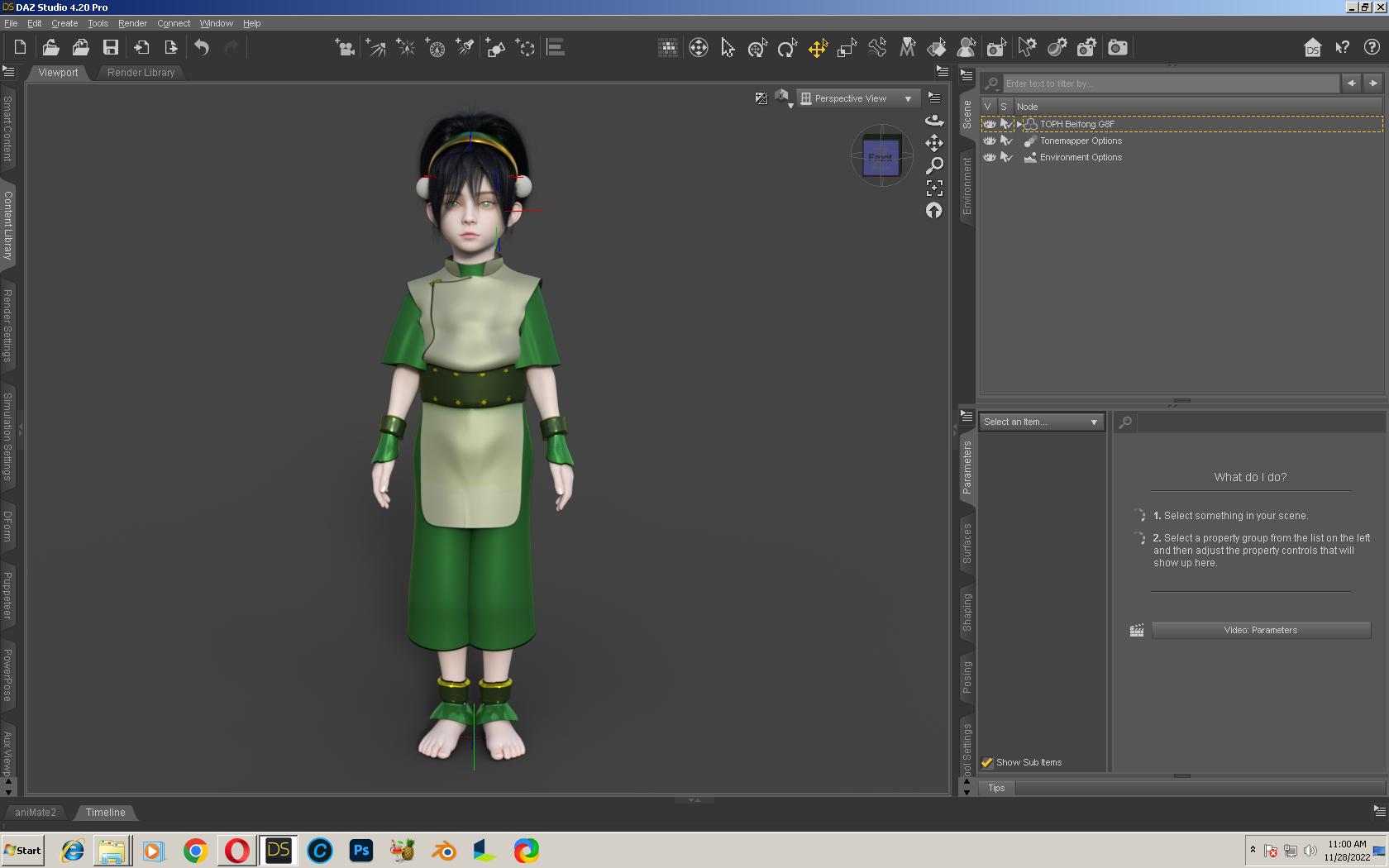Select the Joint Editor bone tool

coord(877,48)
